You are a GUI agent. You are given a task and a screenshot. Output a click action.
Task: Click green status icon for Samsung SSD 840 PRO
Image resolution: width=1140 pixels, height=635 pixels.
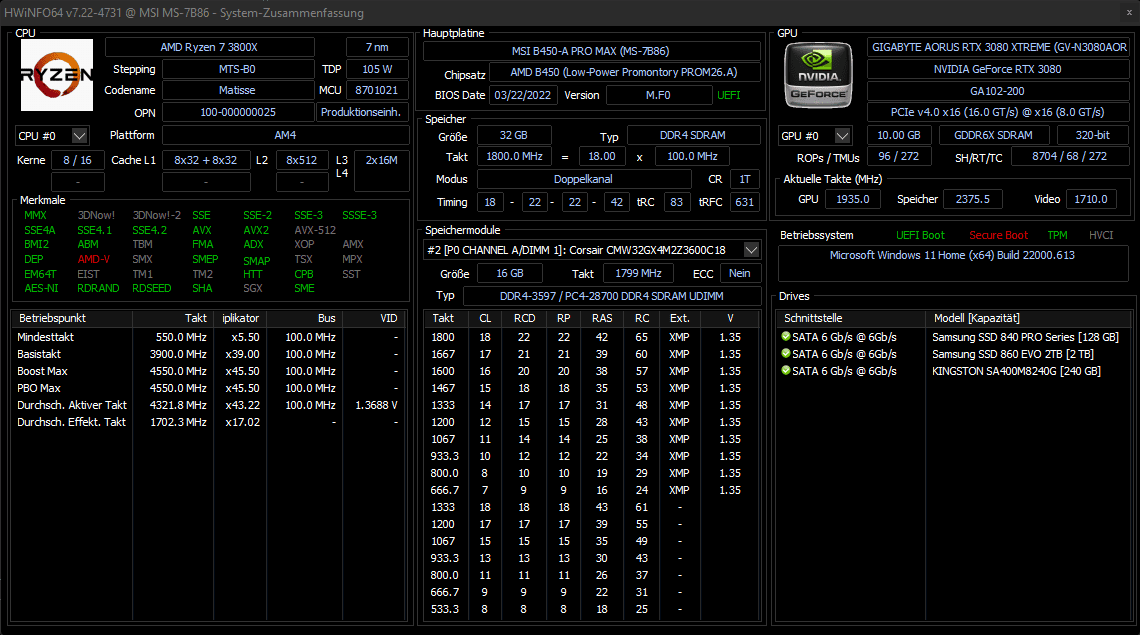click(x=785, y=337)
